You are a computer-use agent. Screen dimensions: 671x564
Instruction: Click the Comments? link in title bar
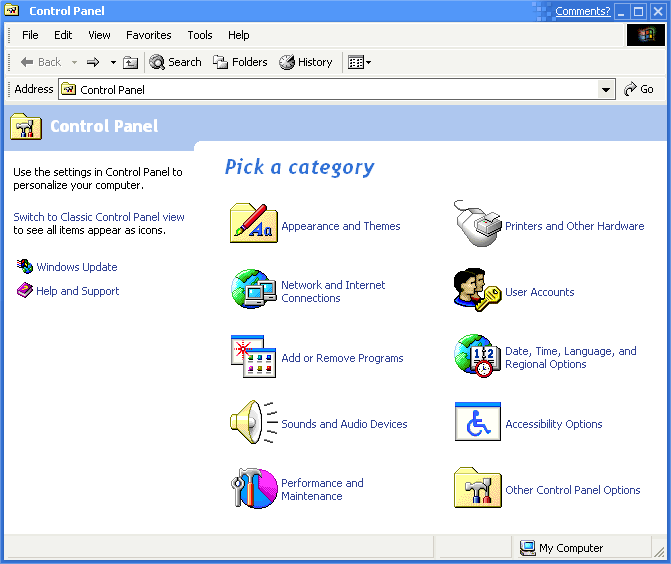(x=582, y=11)
